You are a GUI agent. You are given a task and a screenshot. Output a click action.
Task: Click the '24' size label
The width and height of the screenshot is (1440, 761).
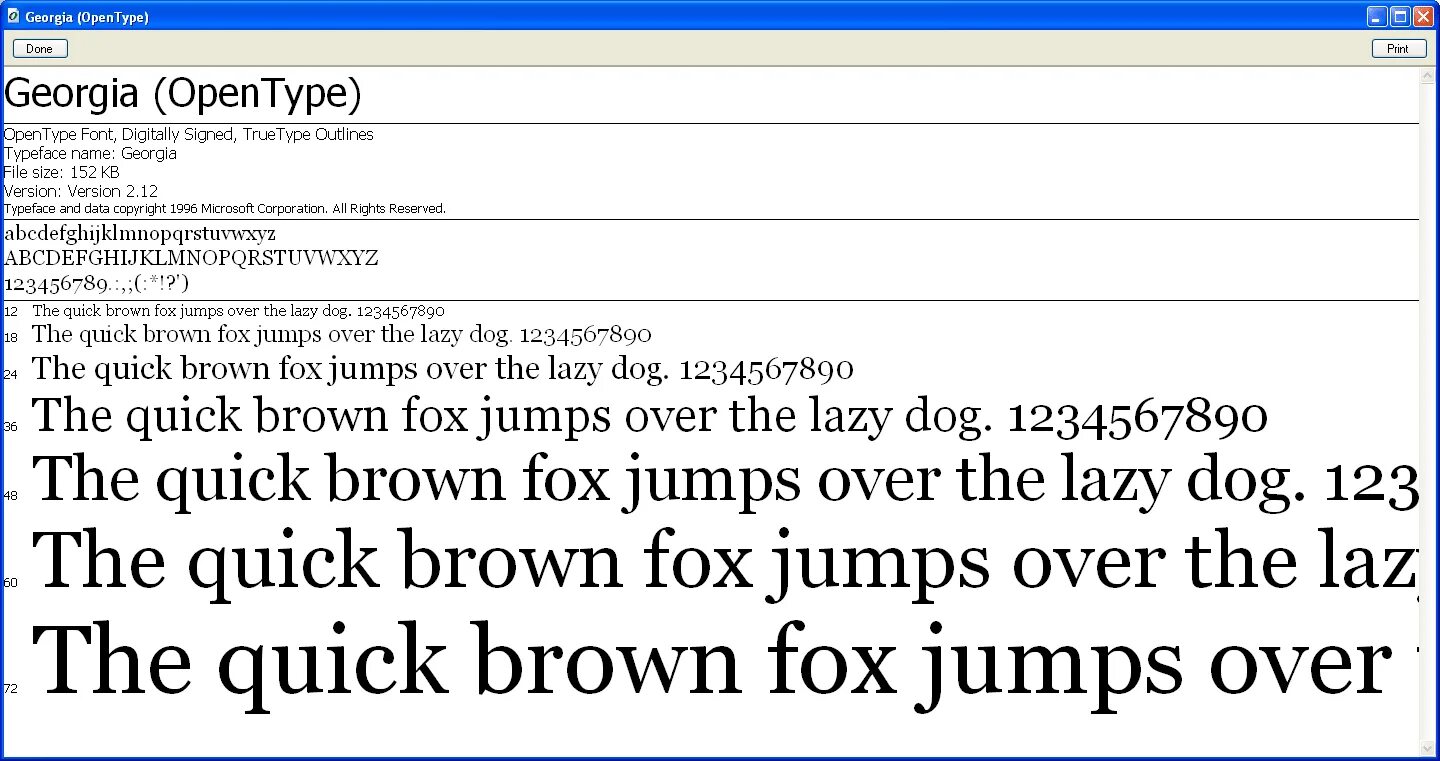coord(11,375)
